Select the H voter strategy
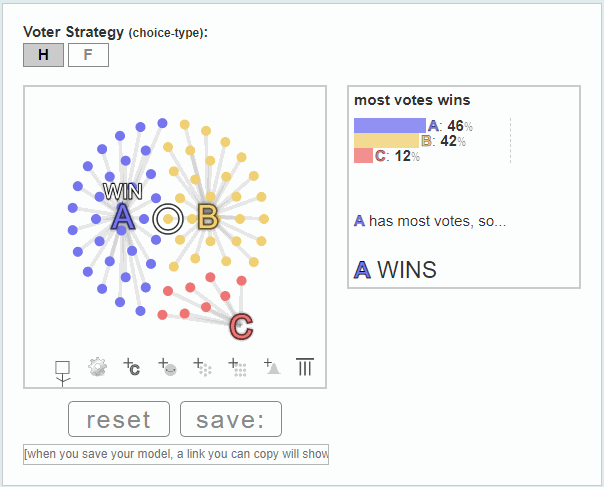 point(44,55)
